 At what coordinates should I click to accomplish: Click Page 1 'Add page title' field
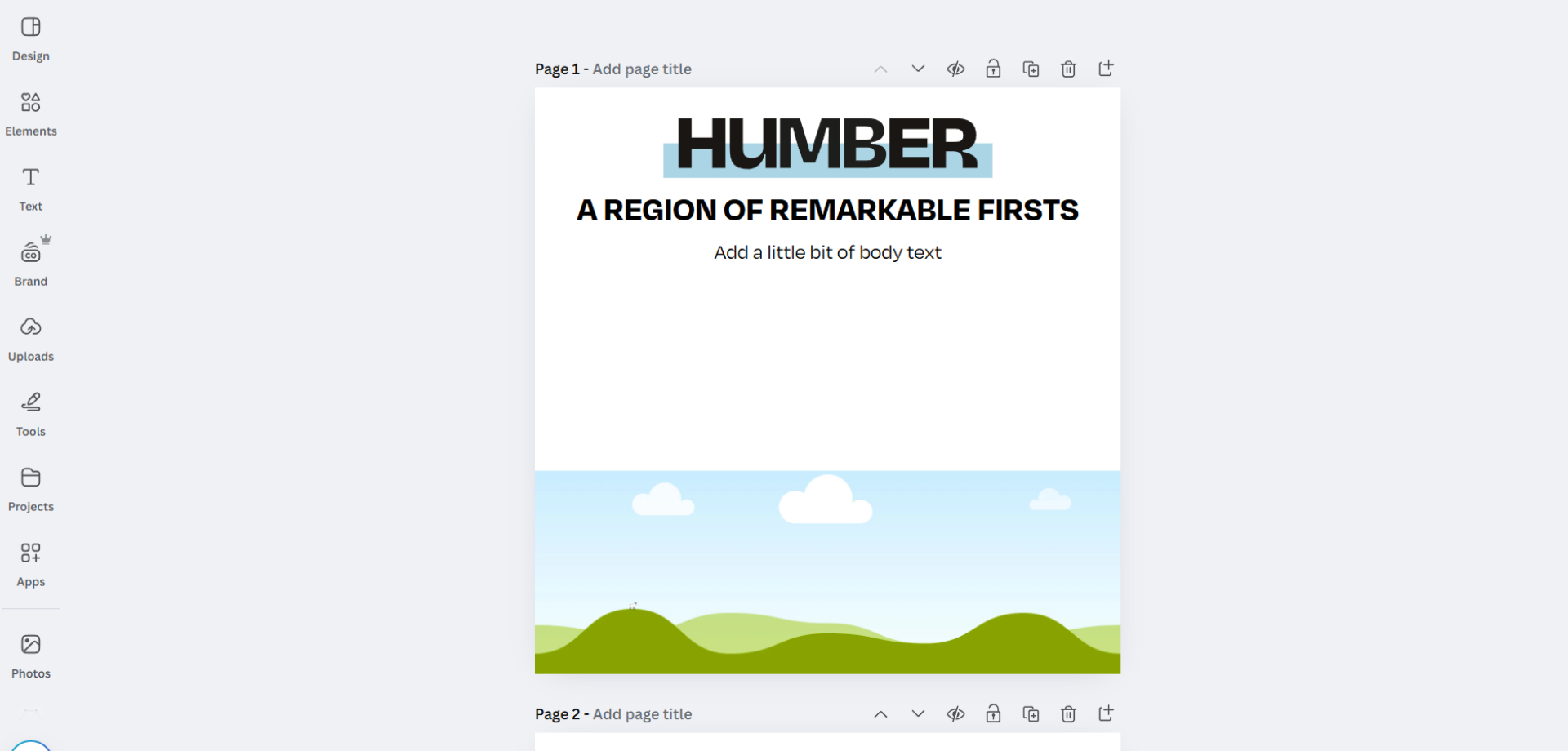tap(642, 69)
